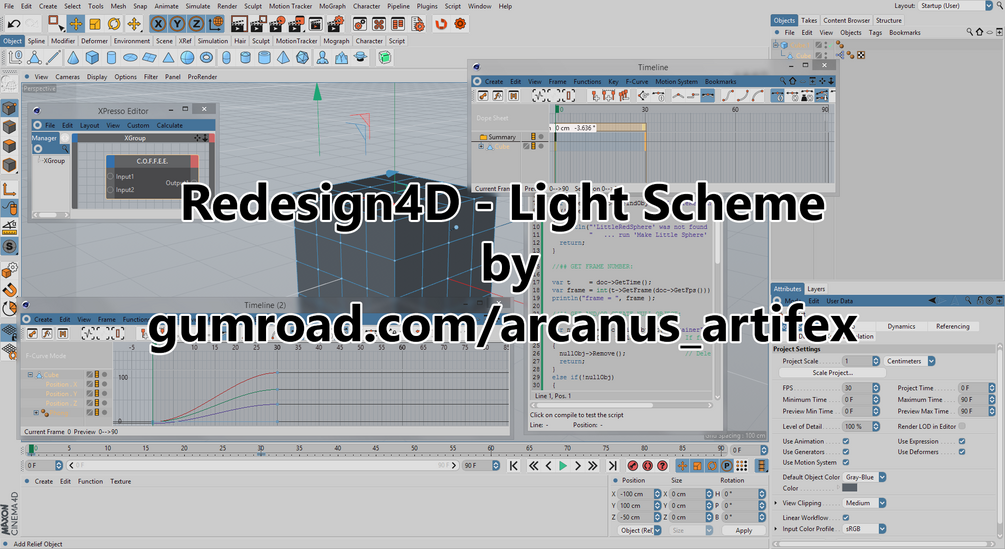Viewport: 1005px width, 549px height.
Task: Open Dope Sheet mode icon in Timeline window
Action: [x=483, y=96]
